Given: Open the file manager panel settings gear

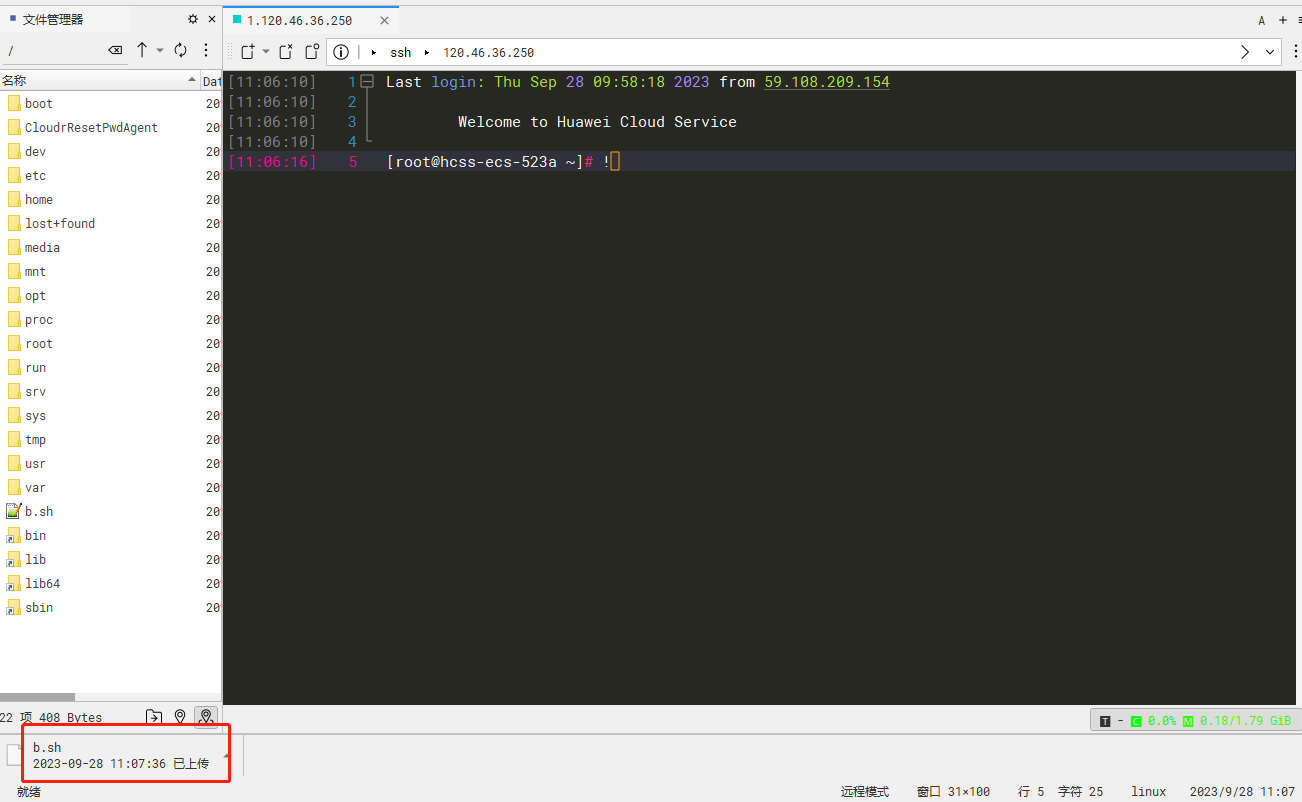Looking at the screenshot, I should pos(193,19).
